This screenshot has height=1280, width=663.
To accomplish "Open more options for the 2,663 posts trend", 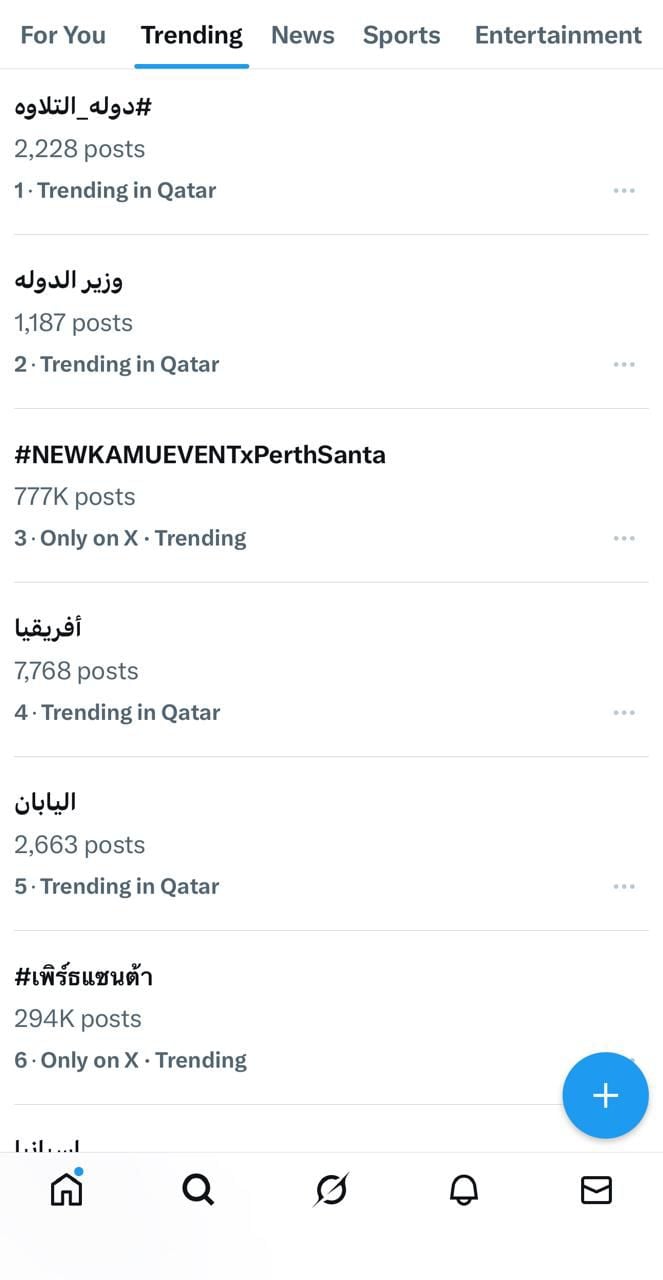I will [624, 886].
